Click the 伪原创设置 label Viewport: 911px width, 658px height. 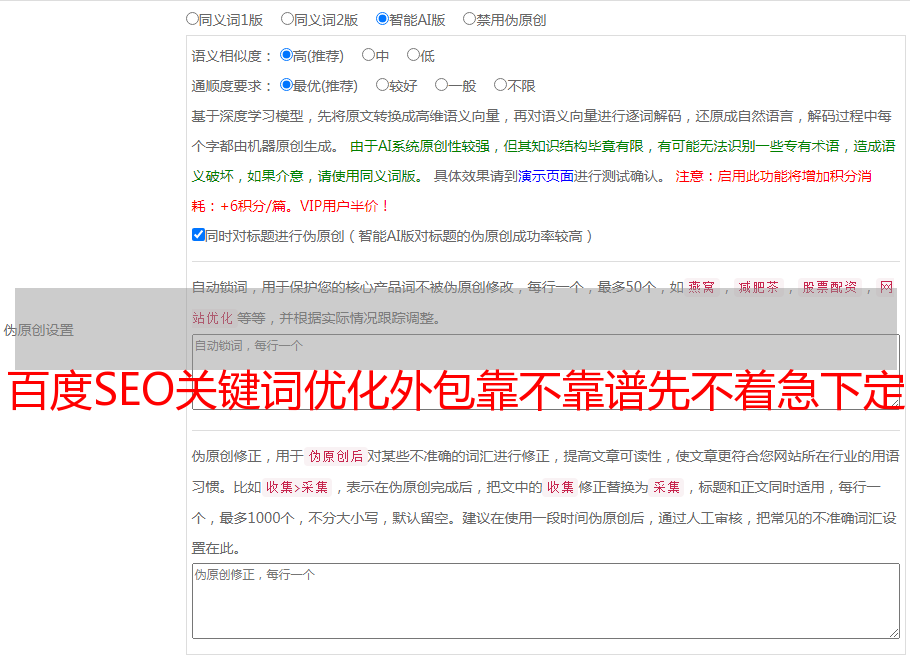(x=38, y=330)
